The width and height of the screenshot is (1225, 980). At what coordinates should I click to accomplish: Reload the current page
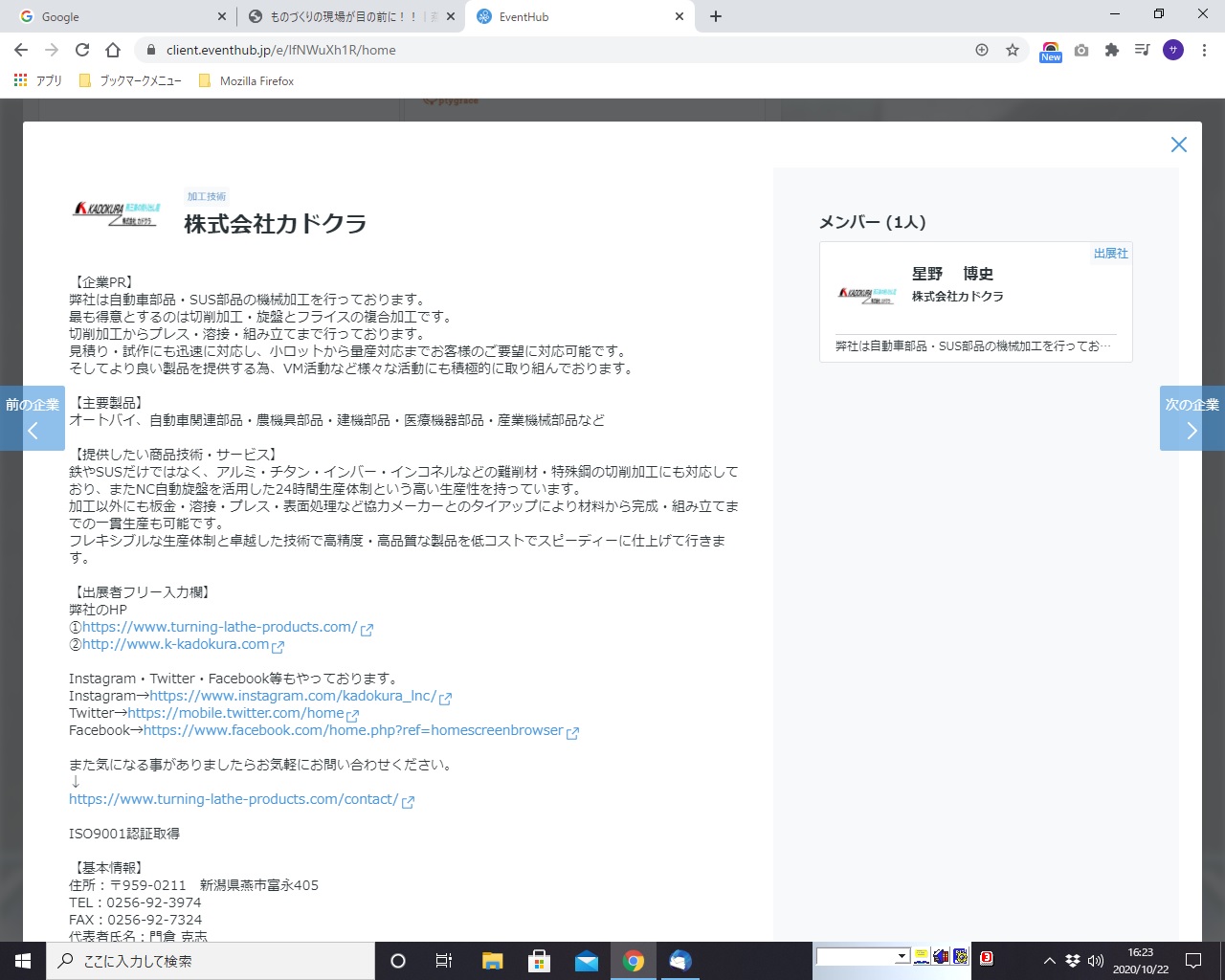[x=82, y=50]
